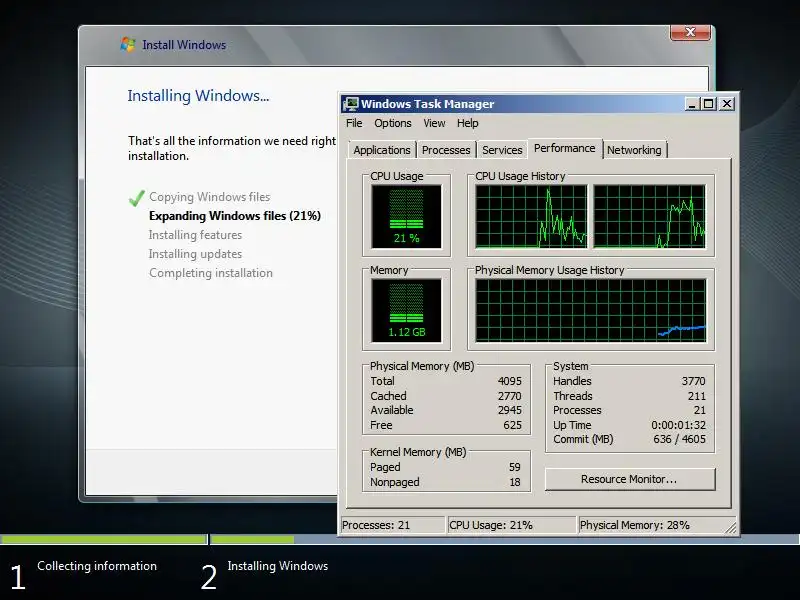Switch to the Services tab
This screenshot has height=600, width=800.
pyautogui.click(x=502, y=150)
